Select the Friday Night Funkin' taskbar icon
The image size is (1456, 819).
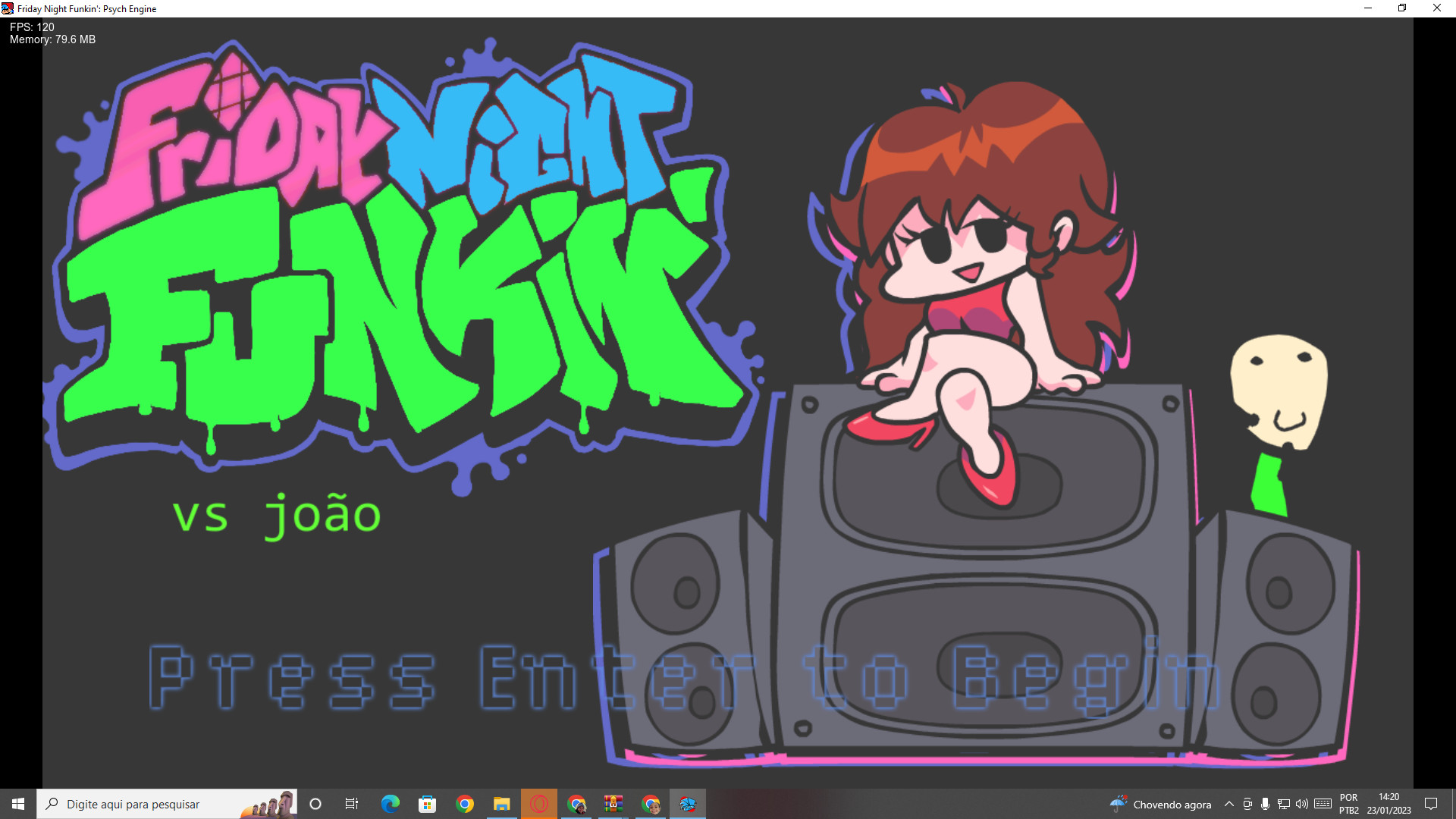click(687, 804)
